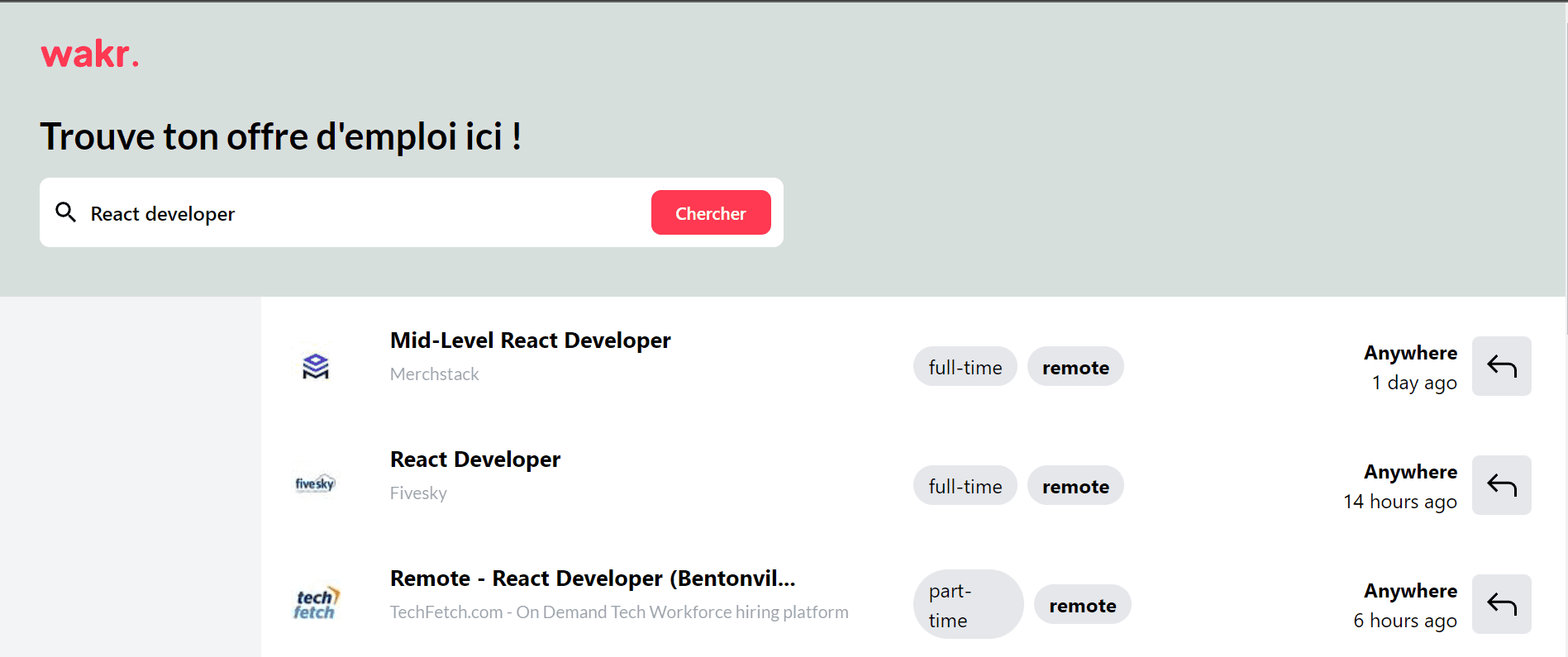This screenshot has width=1568, height=657.
Task: Select remote tag on Merchstack job
Action: click(x=1075, y=367)
